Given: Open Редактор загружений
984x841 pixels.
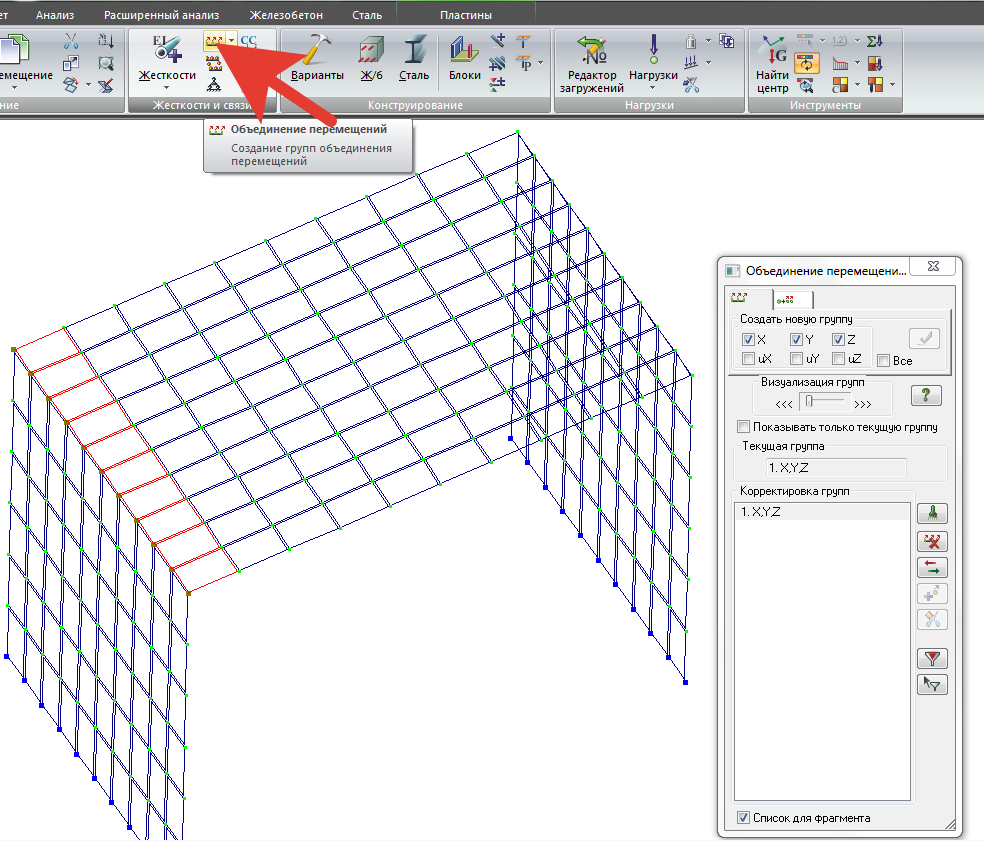Looking at the screenshot, I should (x=591, y=64).
